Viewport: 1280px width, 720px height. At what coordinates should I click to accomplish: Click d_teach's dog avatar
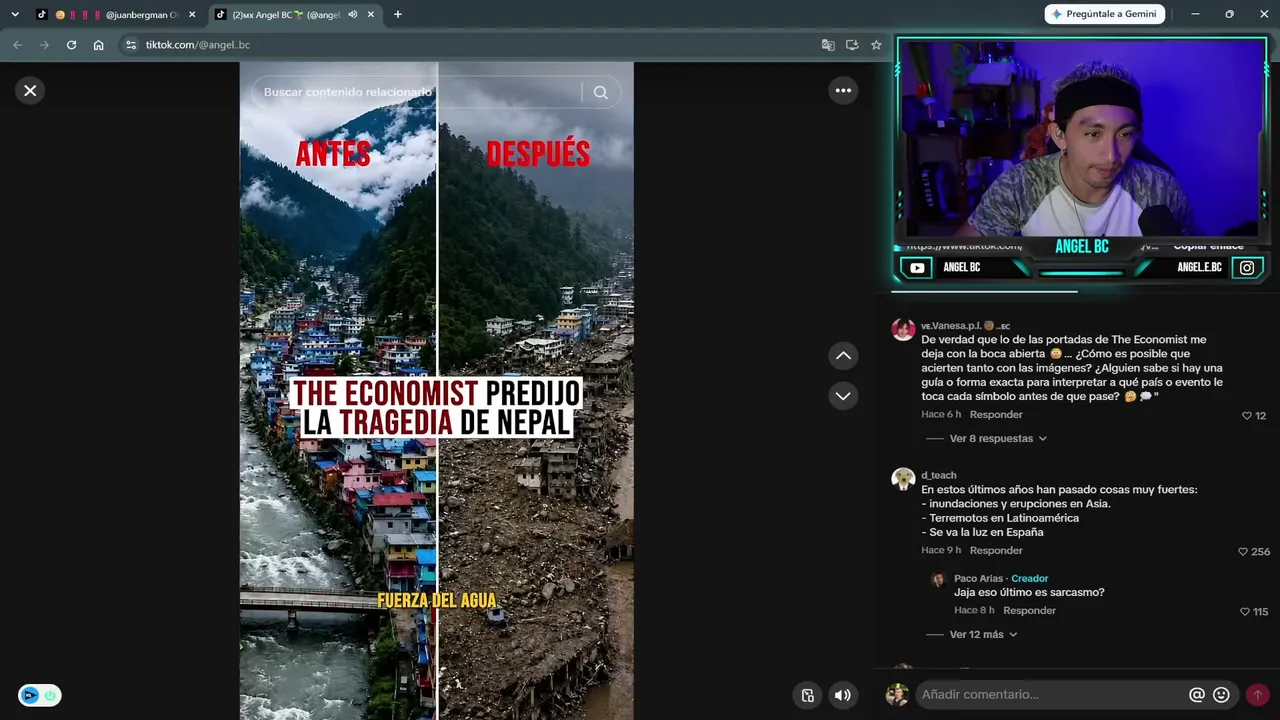point(903,479)
